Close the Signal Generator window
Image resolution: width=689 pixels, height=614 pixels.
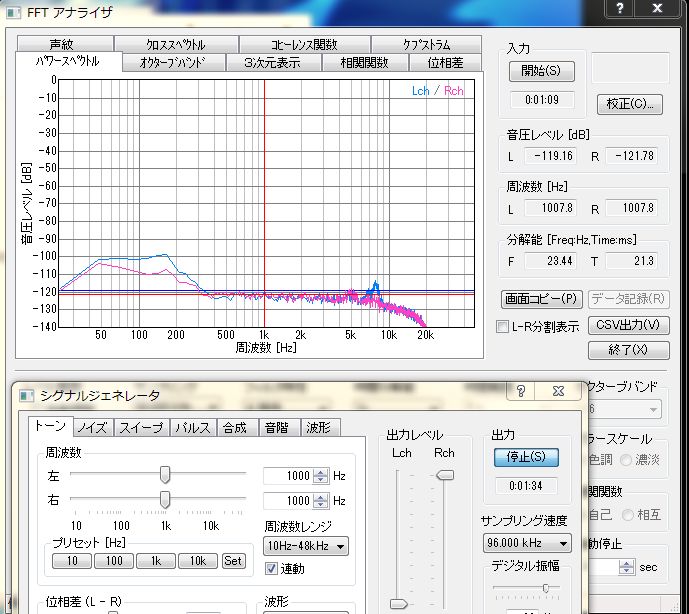(x=558, y=391)
